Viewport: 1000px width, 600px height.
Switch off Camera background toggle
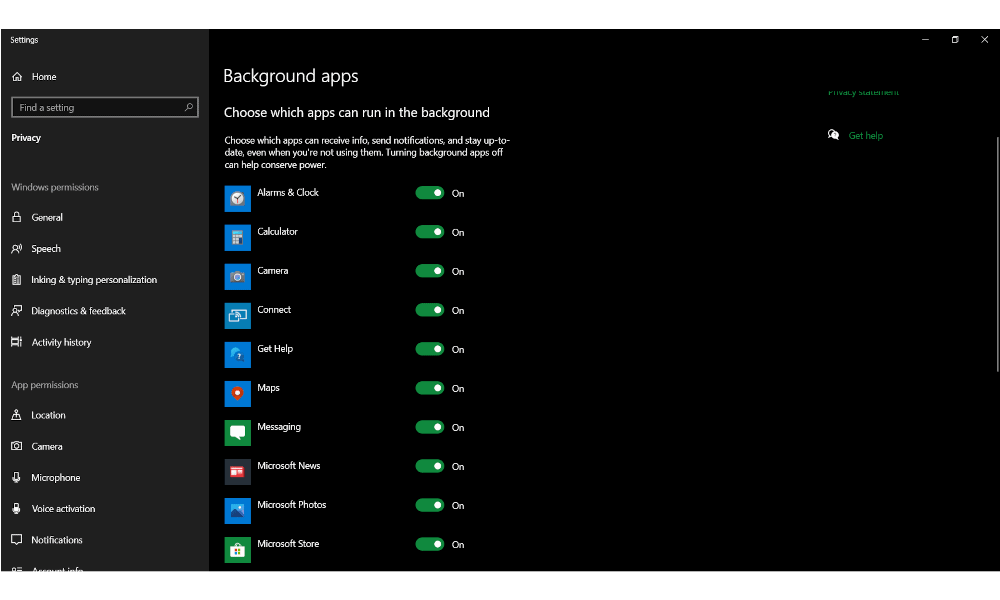[x=429, y=271]
